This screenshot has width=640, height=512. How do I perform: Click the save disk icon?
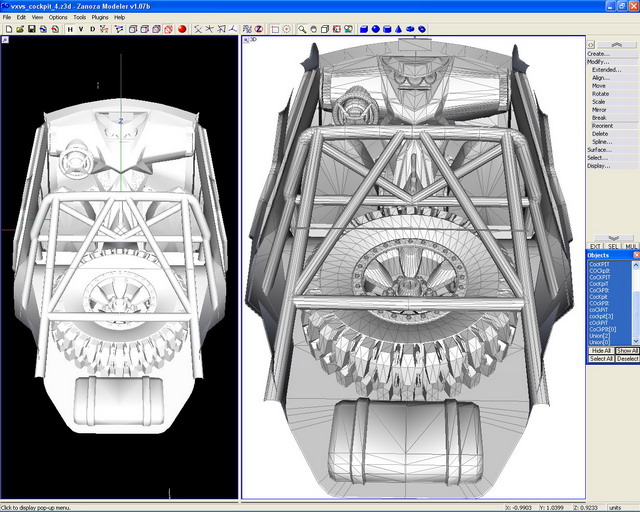tap(31, 29)
